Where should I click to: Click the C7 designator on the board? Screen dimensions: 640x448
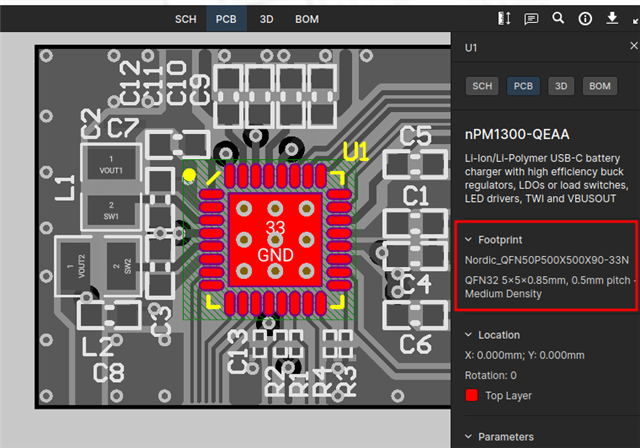click(123, 128)
